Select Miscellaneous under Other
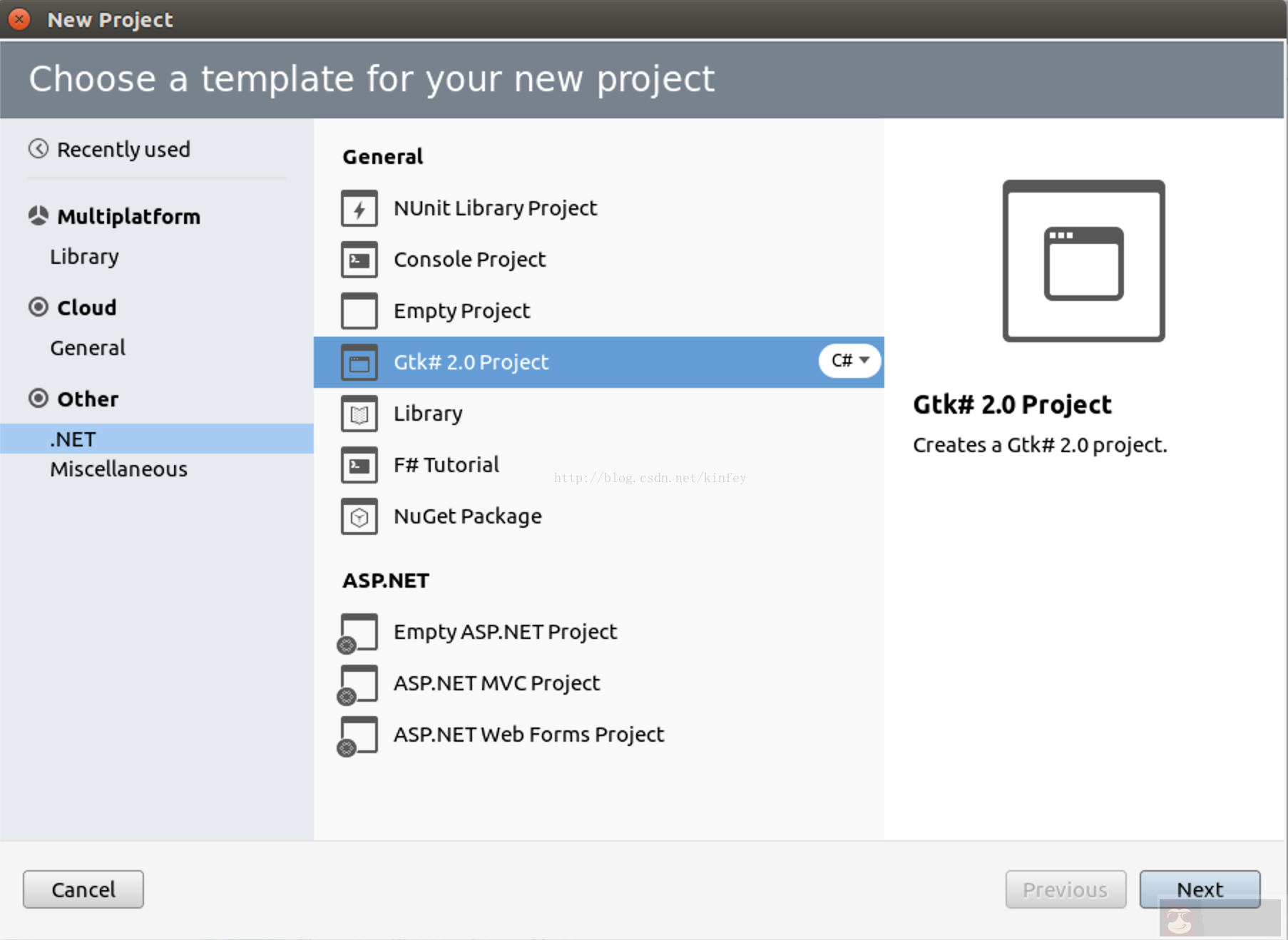Image resolution: width=1288 pixels, height=940 pixels. click(x=118, y=469)
